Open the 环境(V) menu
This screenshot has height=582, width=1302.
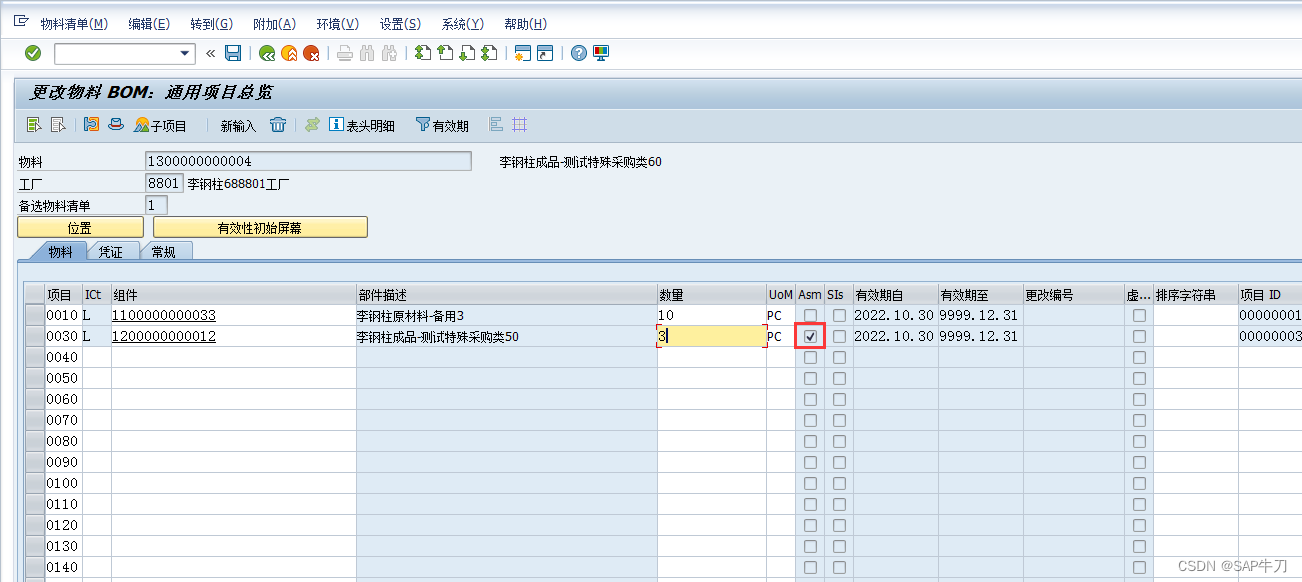click(x=337, y=24)
